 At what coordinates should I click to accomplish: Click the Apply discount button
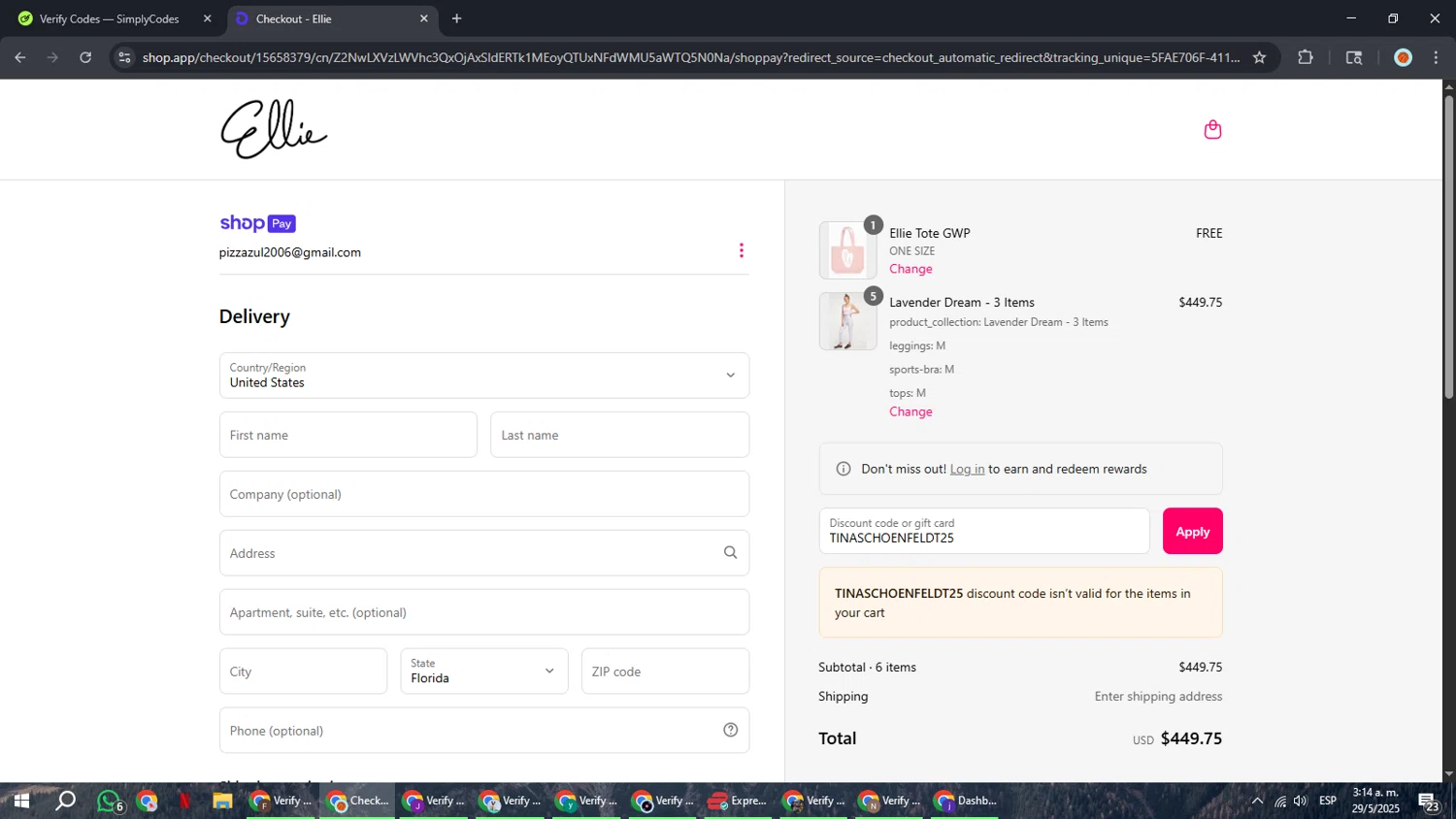coord(1193,531)
